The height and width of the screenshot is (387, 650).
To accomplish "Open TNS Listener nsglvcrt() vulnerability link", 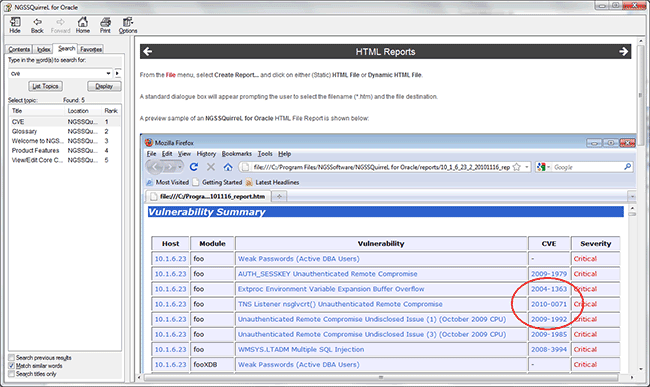I will (340, 304).
